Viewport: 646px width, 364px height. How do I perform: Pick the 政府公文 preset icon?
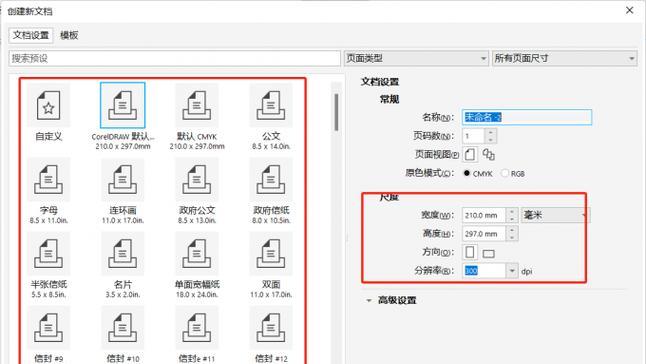197,180
